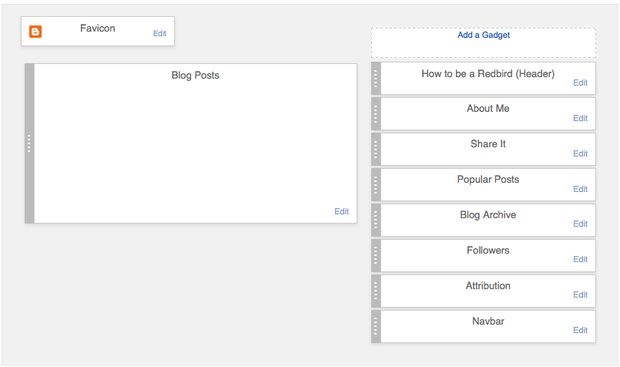Edit the Blog Archive gadget
The width and height of the screenshot is (620, 367).
click(x=580, y=224)
